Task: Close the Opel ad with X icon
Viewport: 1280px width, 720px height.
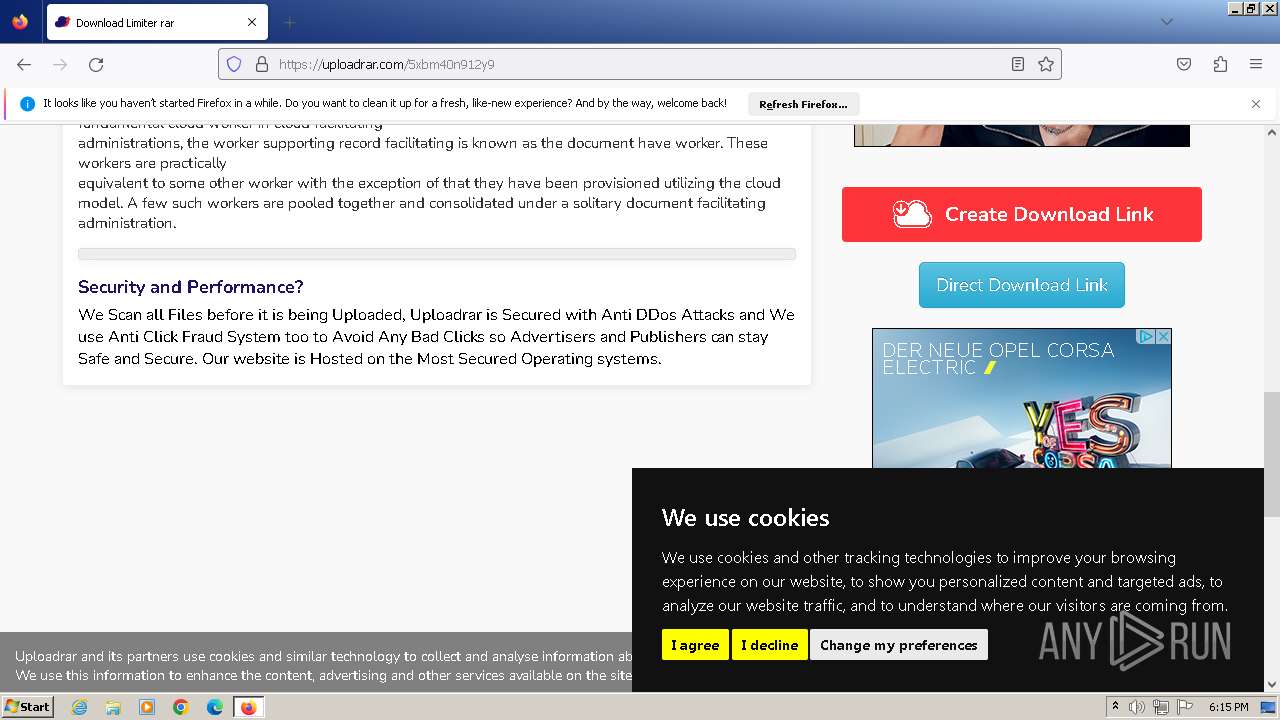Action: 1163,337
